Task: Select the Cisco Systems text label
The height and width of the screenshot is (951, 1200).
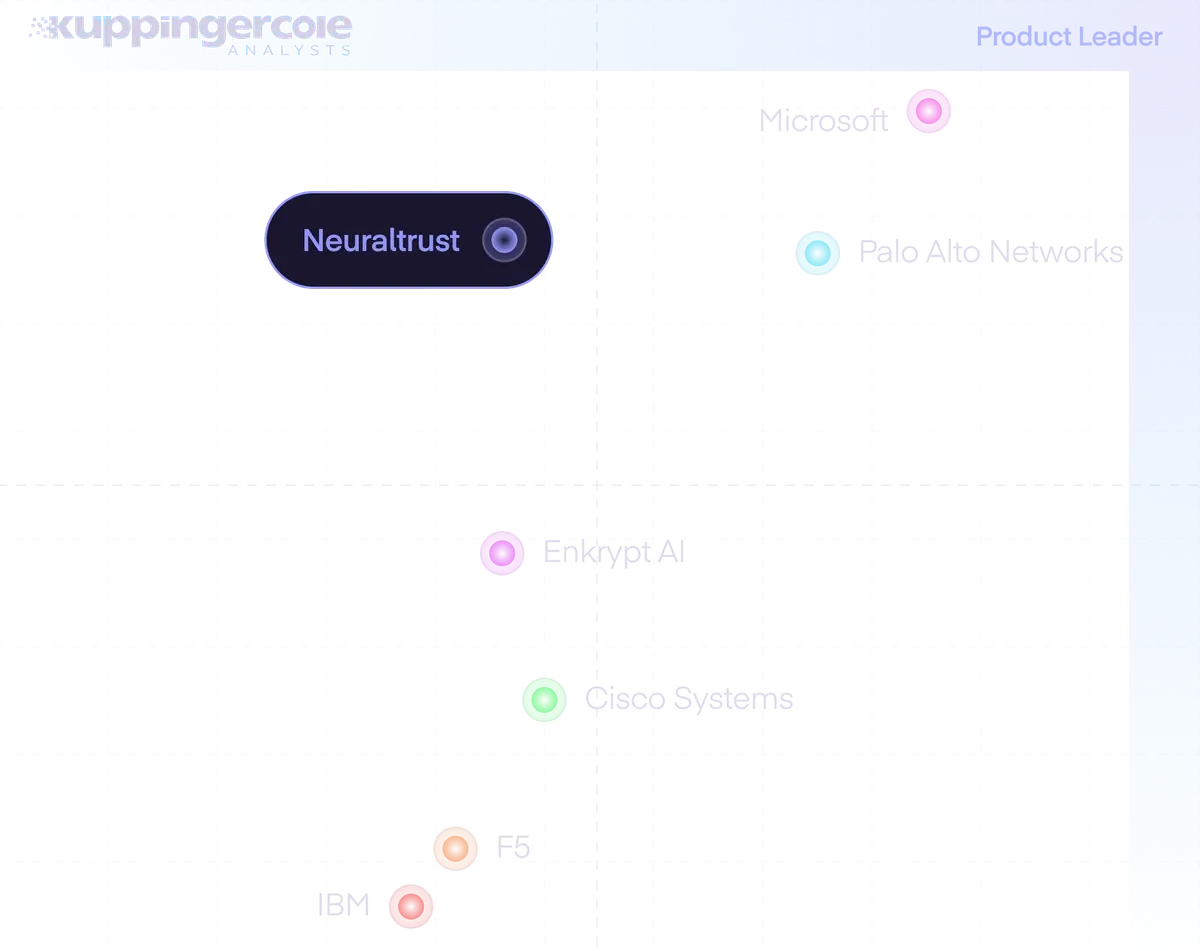Action: coord(689,698)
